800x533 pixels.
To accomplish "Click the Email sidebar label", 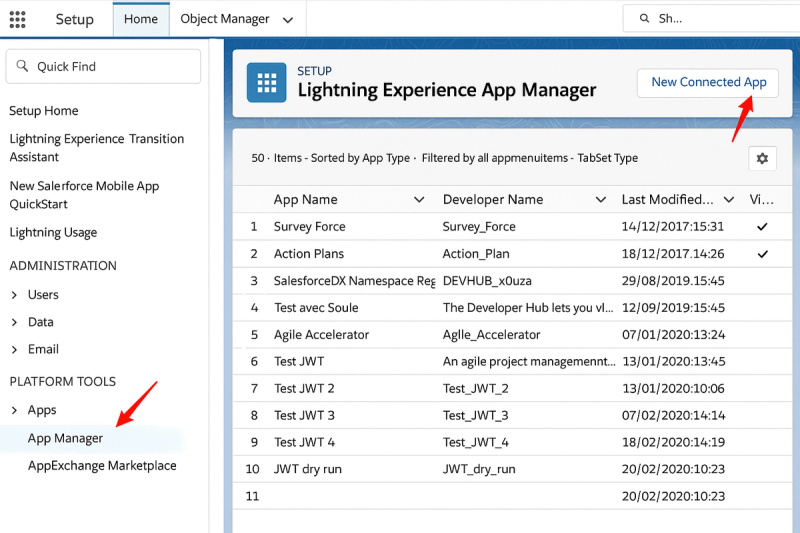I will click(x=43, y=349).
